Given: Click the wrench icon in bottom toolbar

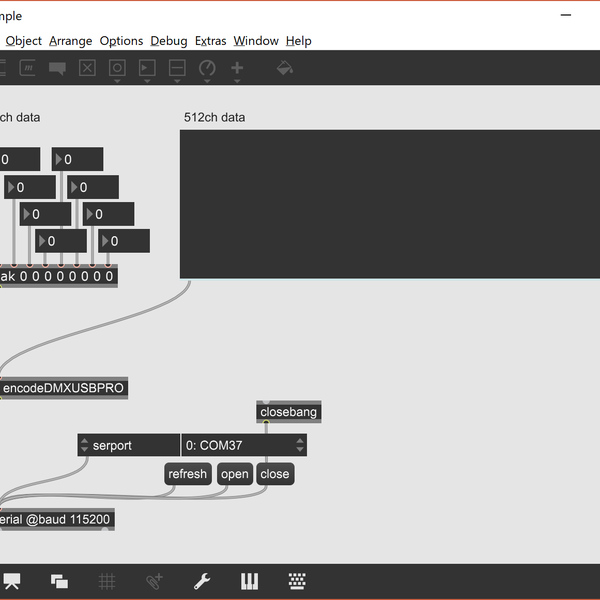Looking at the screenshot, I should point(201,581).
